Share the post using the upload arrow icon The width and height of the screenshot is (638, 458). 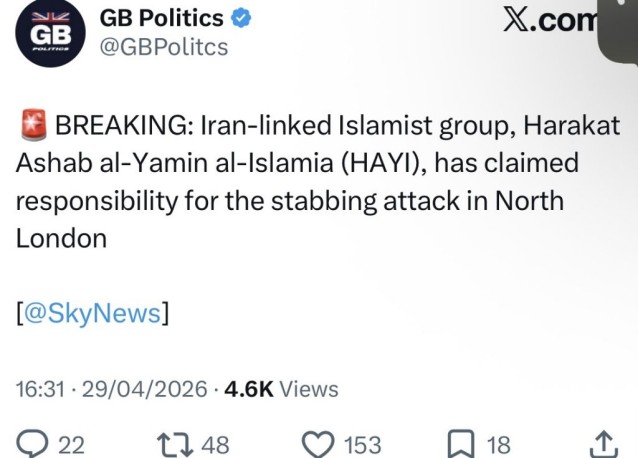[x=604, y=443]
